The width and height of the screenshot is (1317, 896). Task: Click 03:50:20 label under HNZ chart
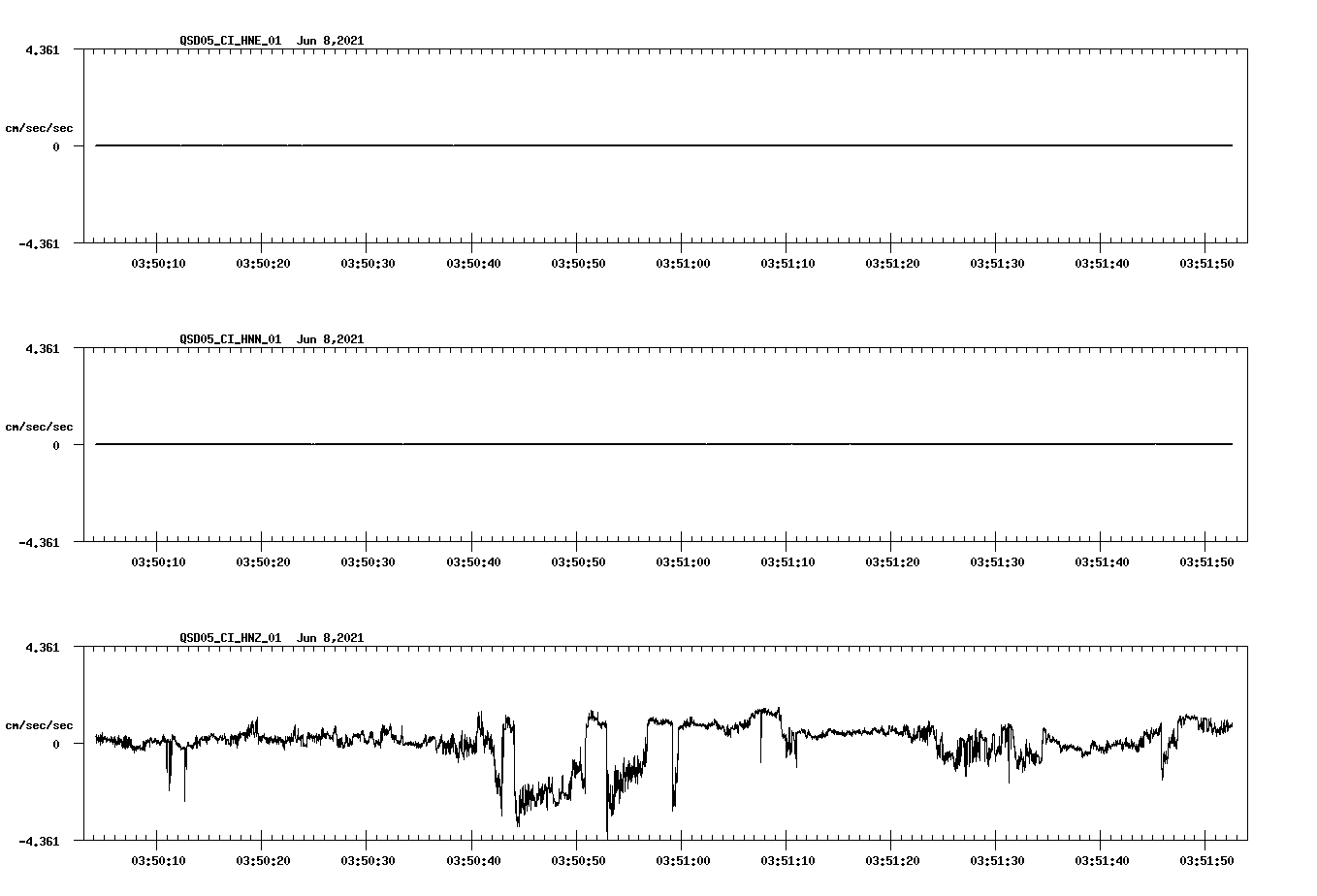pyautogui.click(x=263, y=861)
